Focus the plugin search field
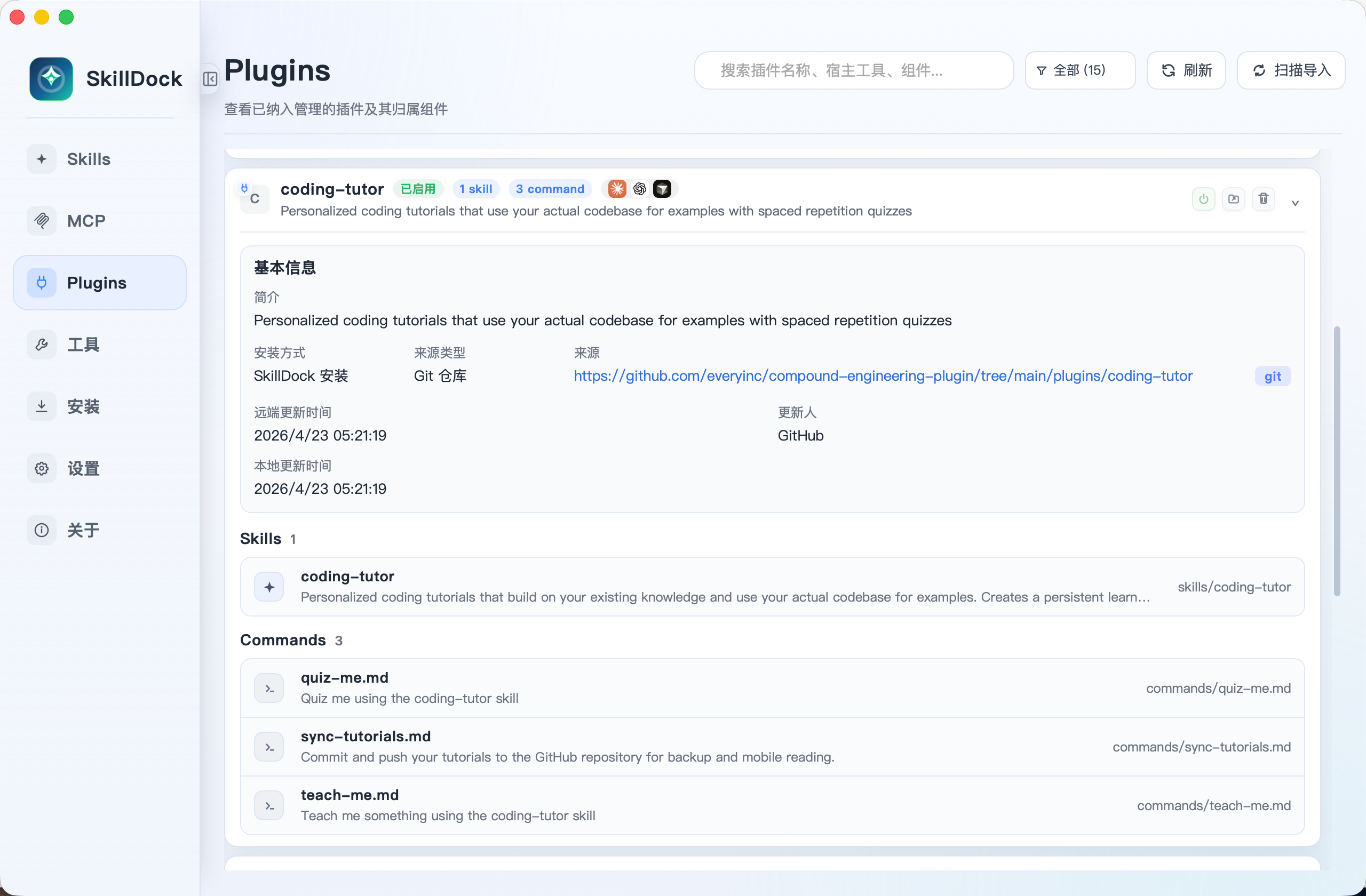 853,70
